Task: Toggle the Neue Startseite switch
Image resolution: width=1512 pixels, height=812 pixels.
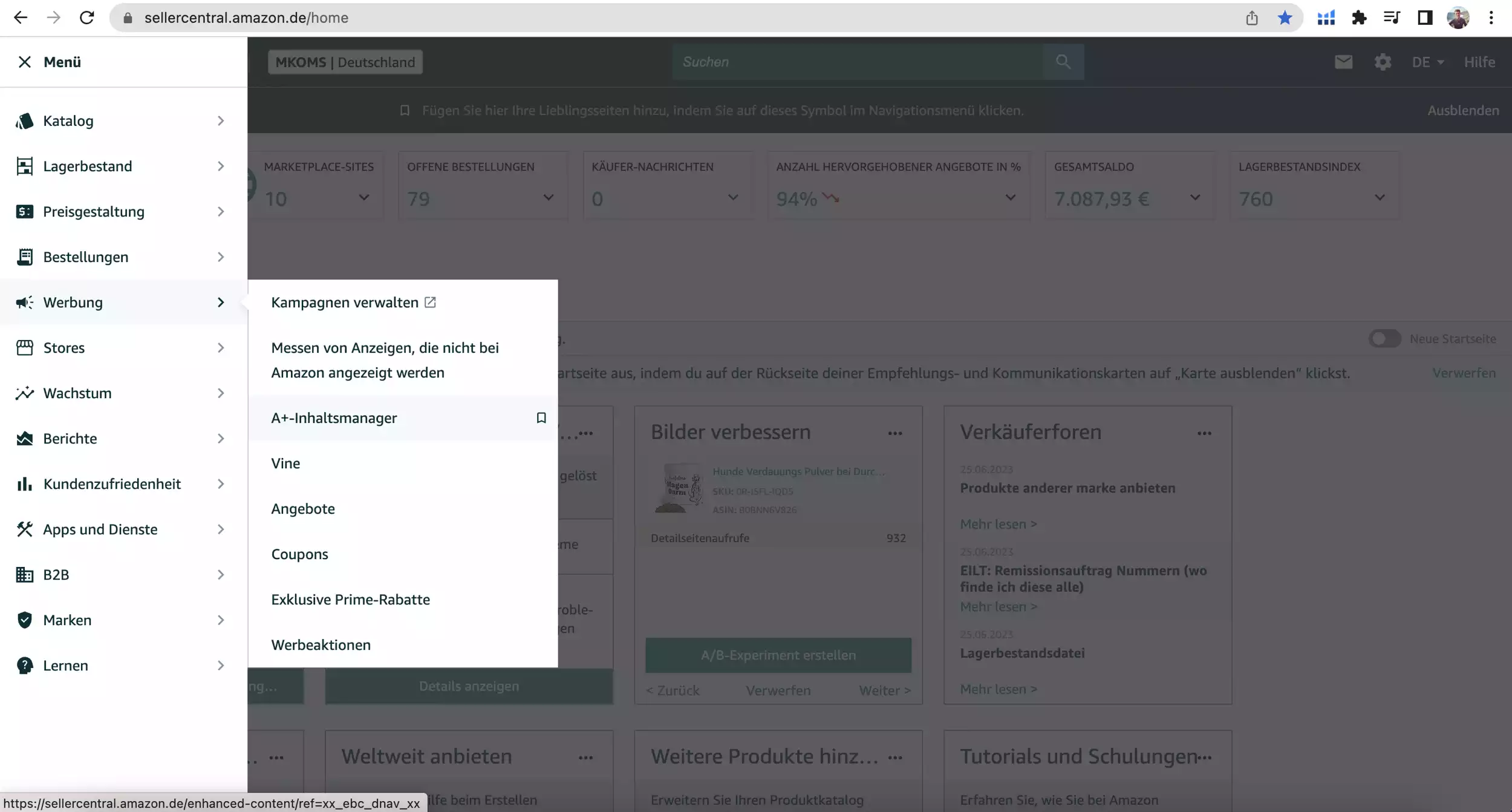Action: 1384,339
